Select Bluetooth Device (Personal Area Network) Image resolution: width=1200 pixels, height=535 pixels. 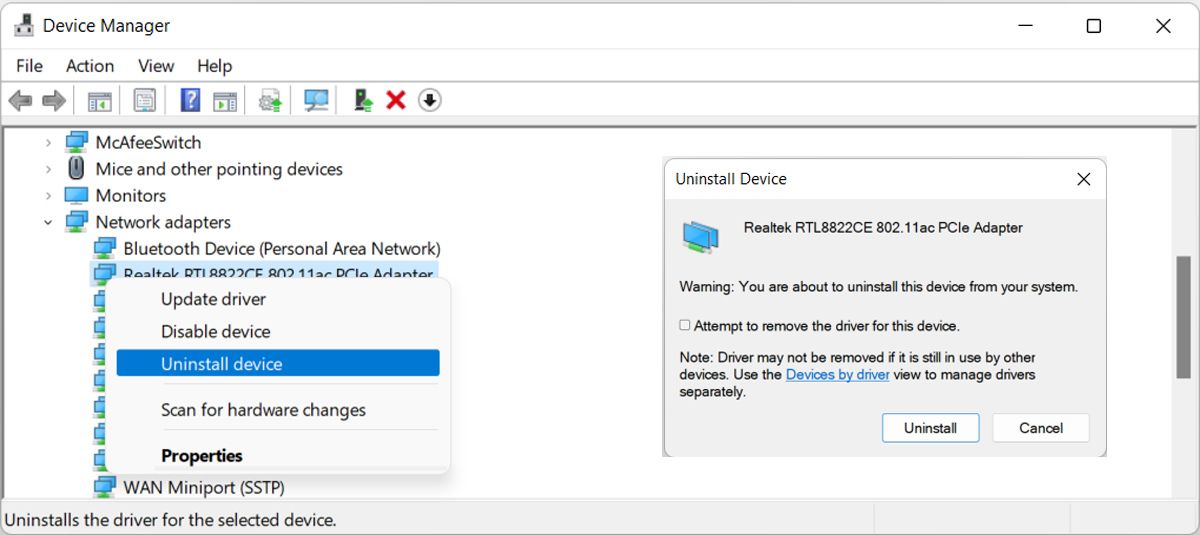pos(282,249)
